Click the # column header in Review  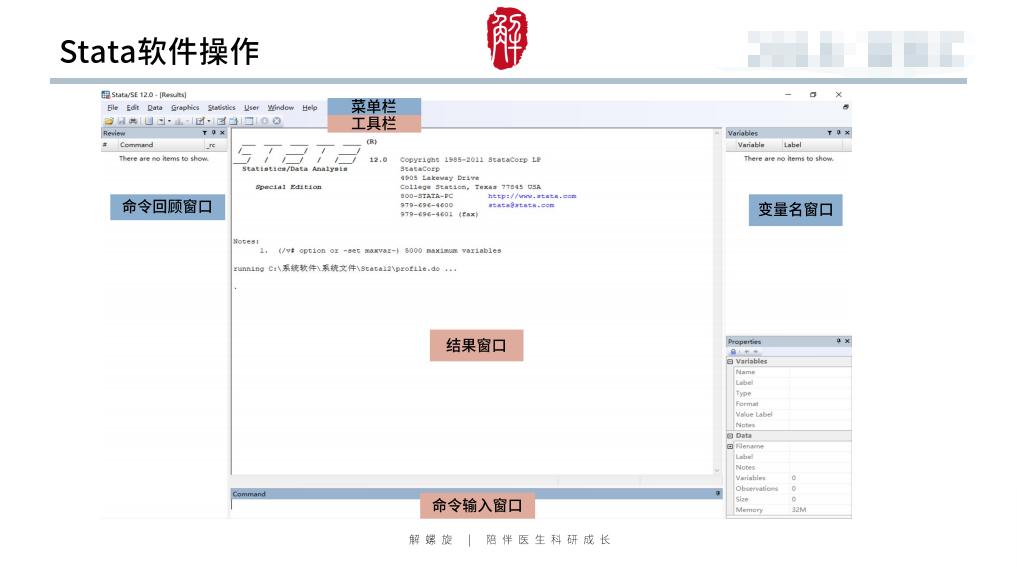[x=109, y=145]
